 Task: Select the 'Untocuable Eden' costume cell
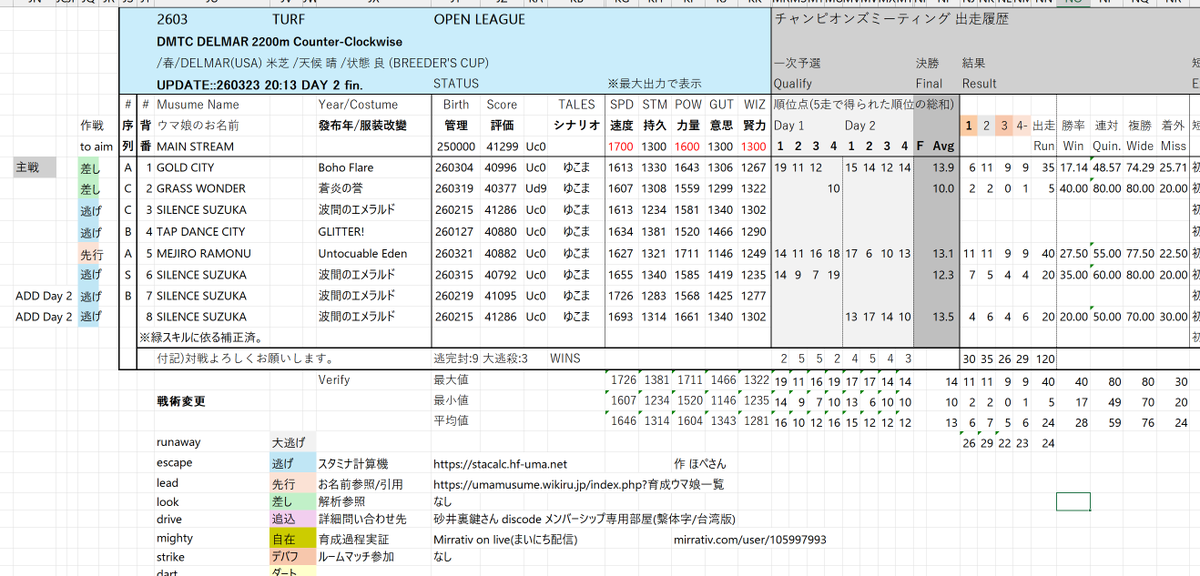tap(362, 254)
